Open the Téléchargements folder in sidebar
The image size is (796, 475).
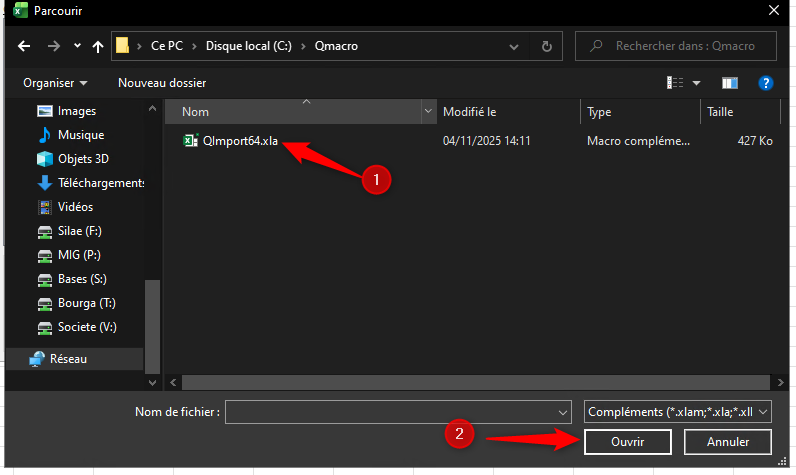coord(100,183)
